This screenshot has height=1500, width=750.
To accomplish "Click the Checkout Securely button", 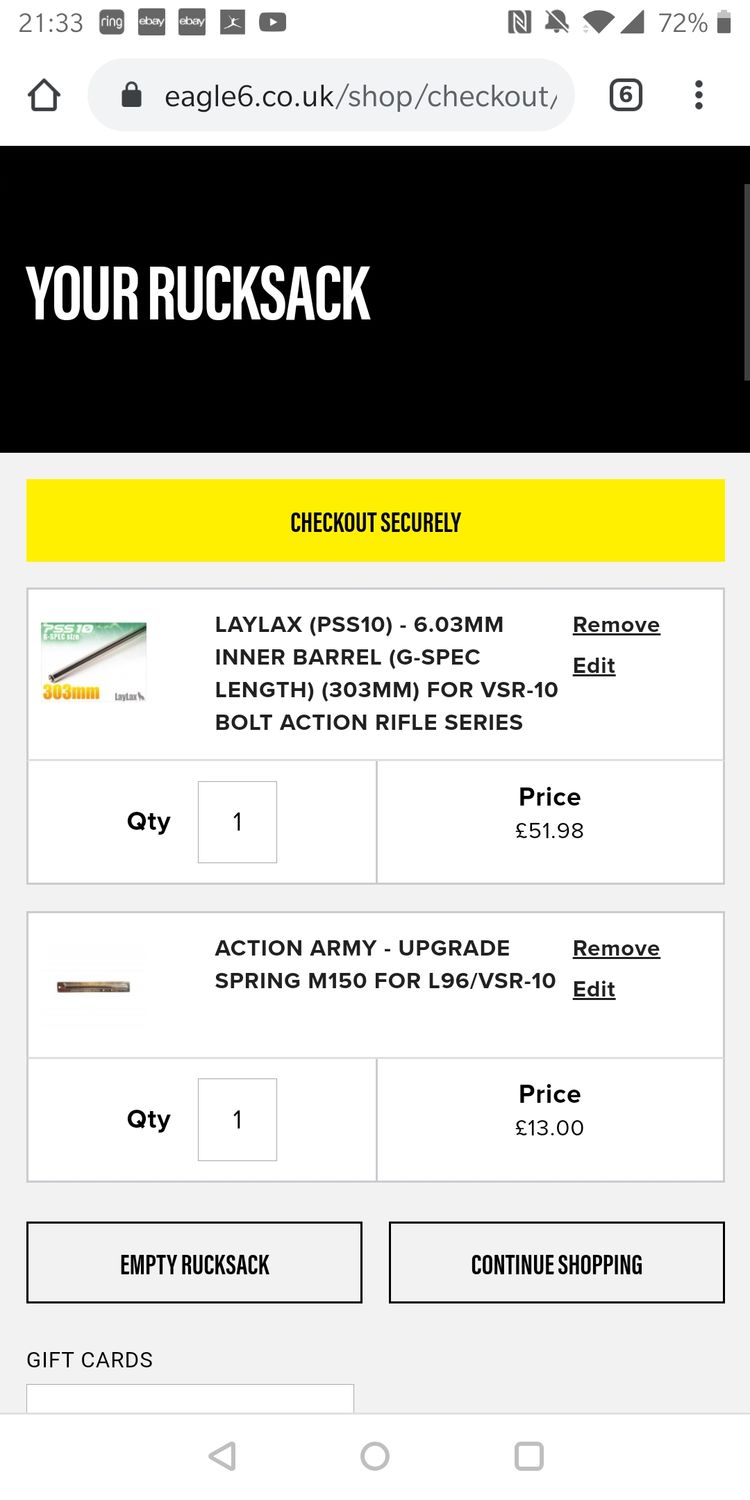I will (x=375, y=521).
